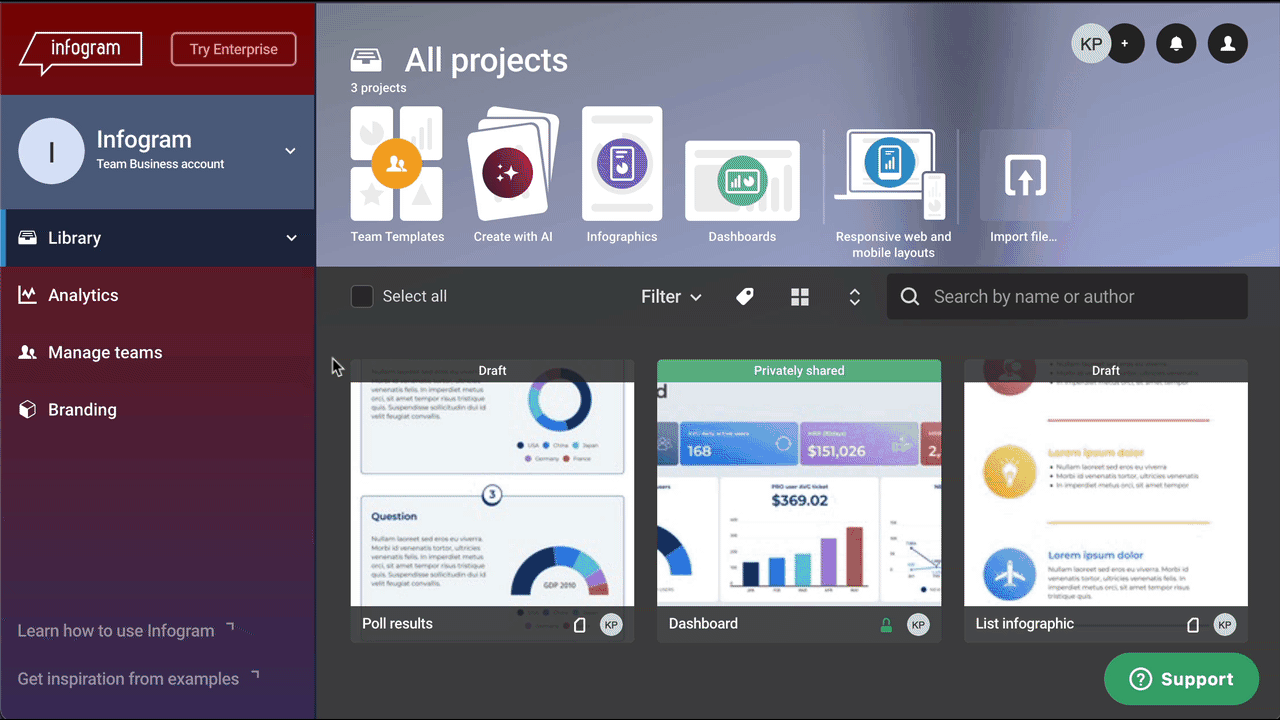Click the Dashboard project title
Screen dimensions: 1280x720
point(703,623)
